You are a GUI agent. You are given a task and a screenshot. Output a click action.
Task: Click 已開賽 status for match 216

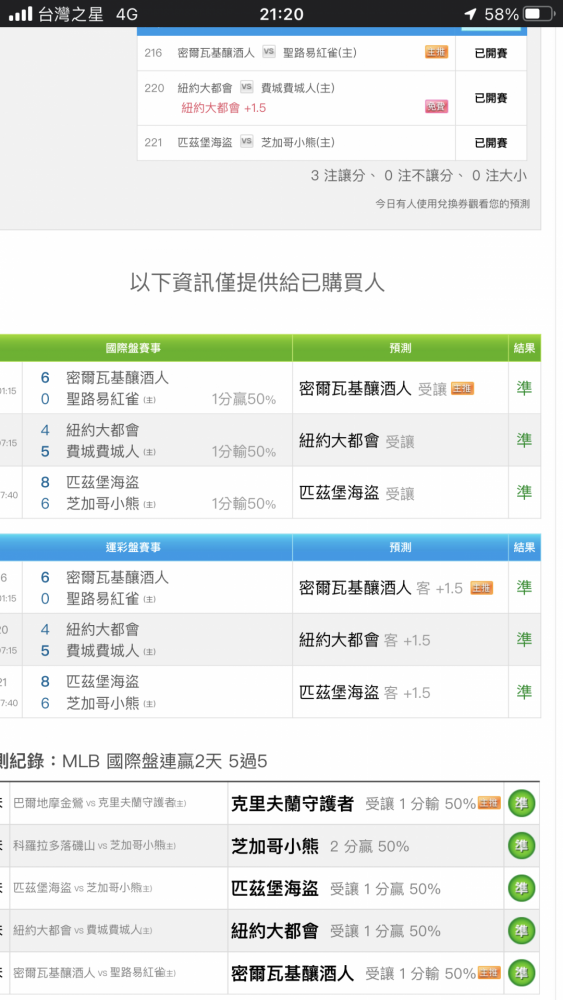point(490,53)
